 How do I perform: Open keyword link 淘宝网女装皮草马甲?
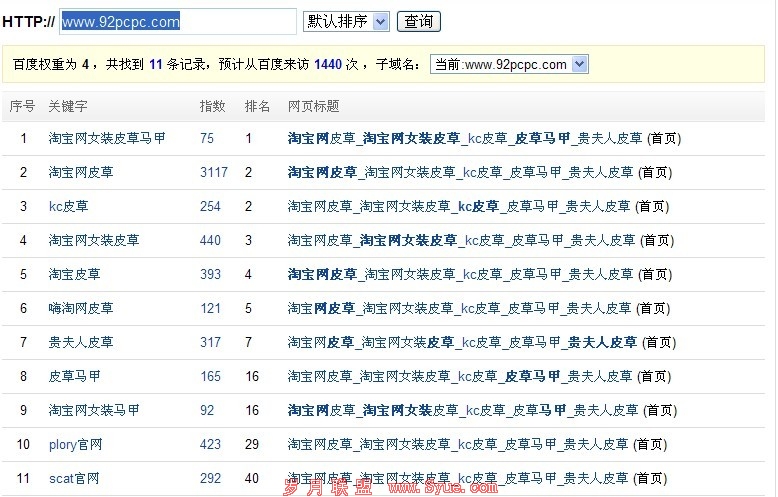pyautogui.click(x=107, y=138)
